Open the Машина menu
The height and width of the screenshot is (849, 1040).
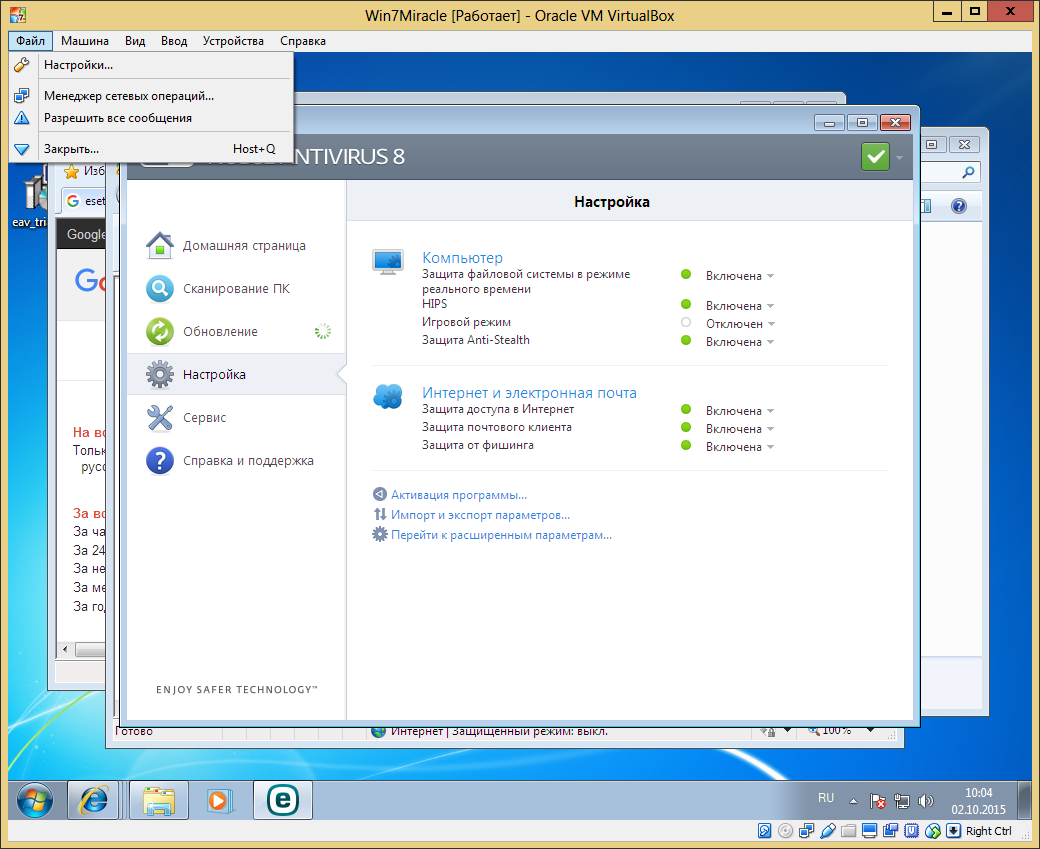[x=85, y=40]
